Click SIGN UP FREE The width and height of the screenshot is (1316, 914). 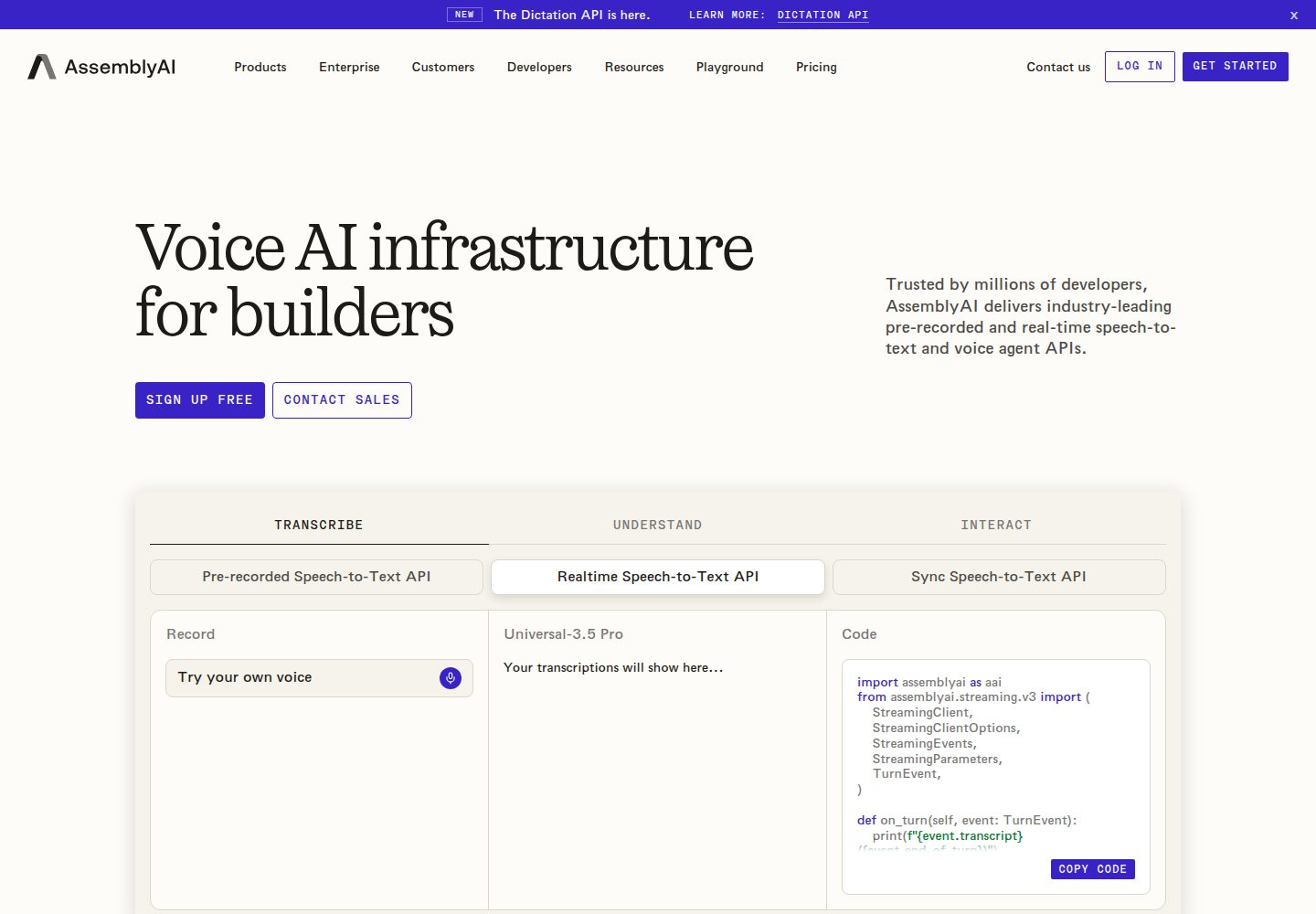tap(200, 400)
